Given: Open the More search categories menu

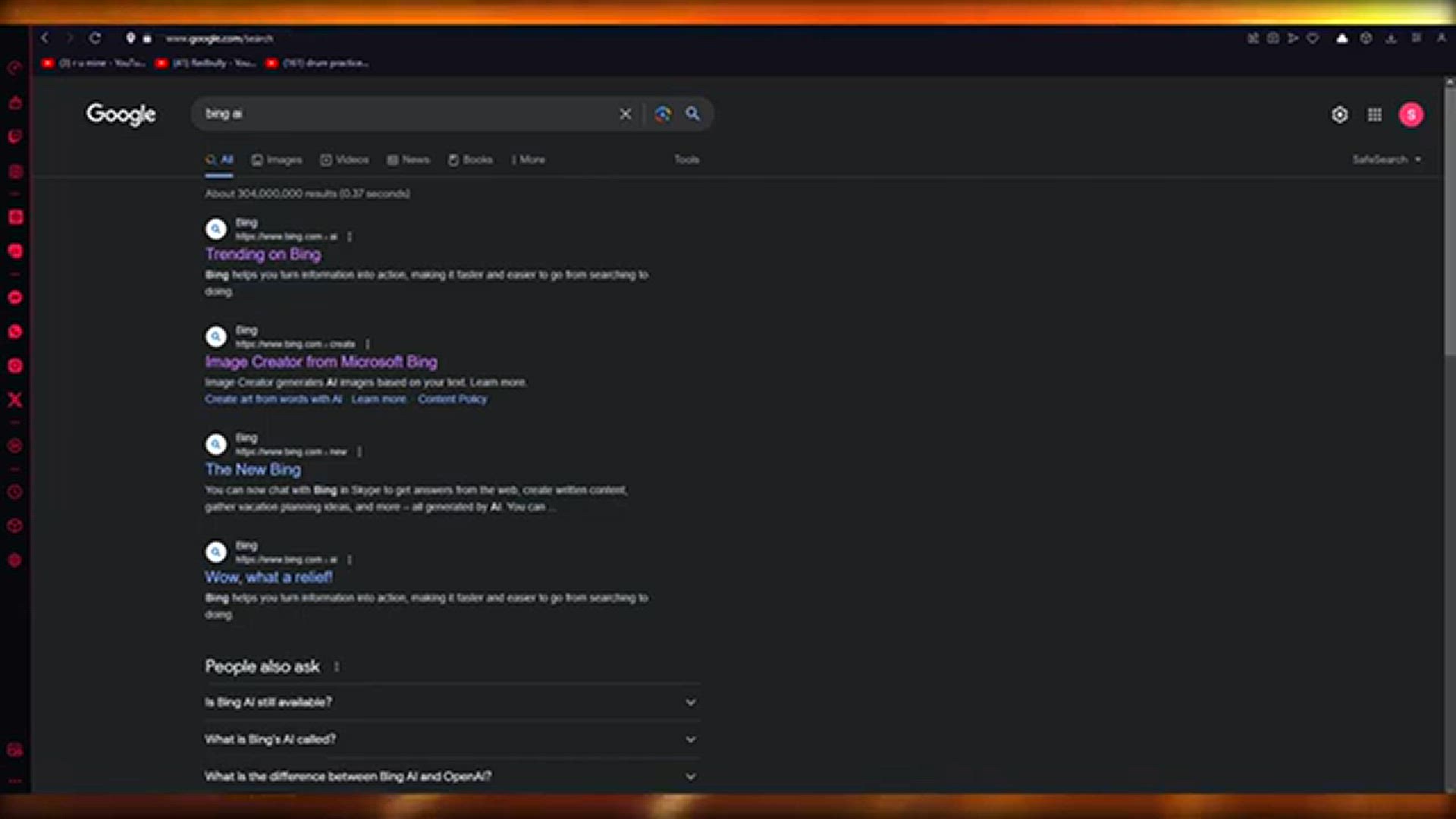Looking at the screenshot, I should click(x=528, y=160).
